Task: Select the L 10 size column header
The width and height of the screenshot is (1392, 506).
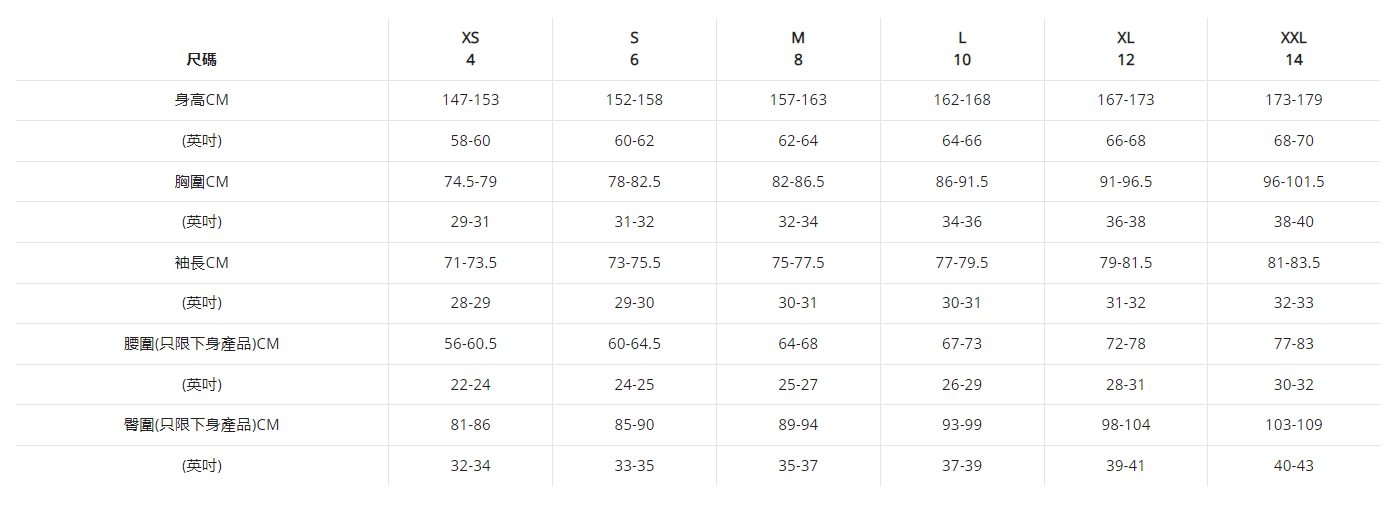Action: pos(962,49)
